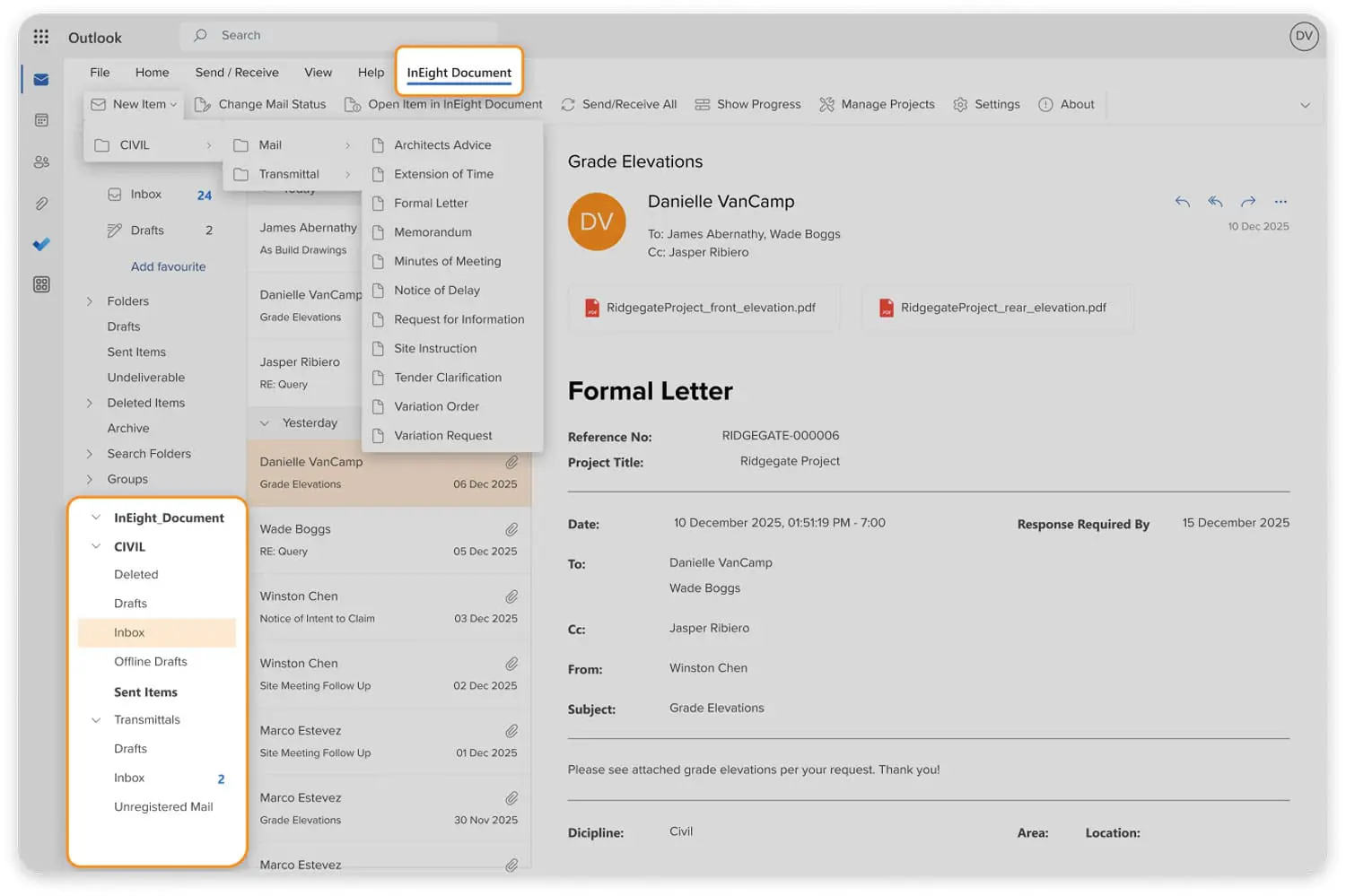Select the Archive folder
Viewport: 1346px width, 896px height.
tap(128, 429)
